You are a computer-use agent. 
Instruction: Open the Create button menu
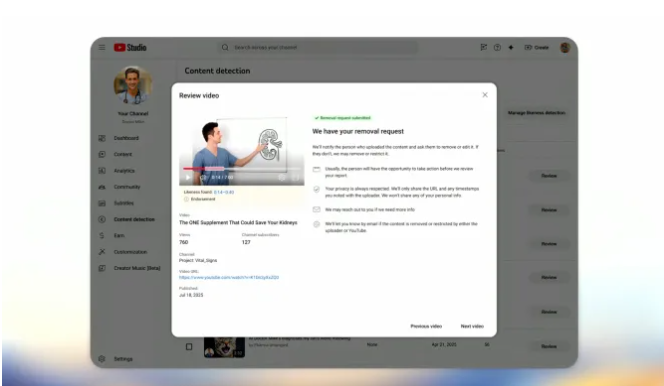point(537,47)
